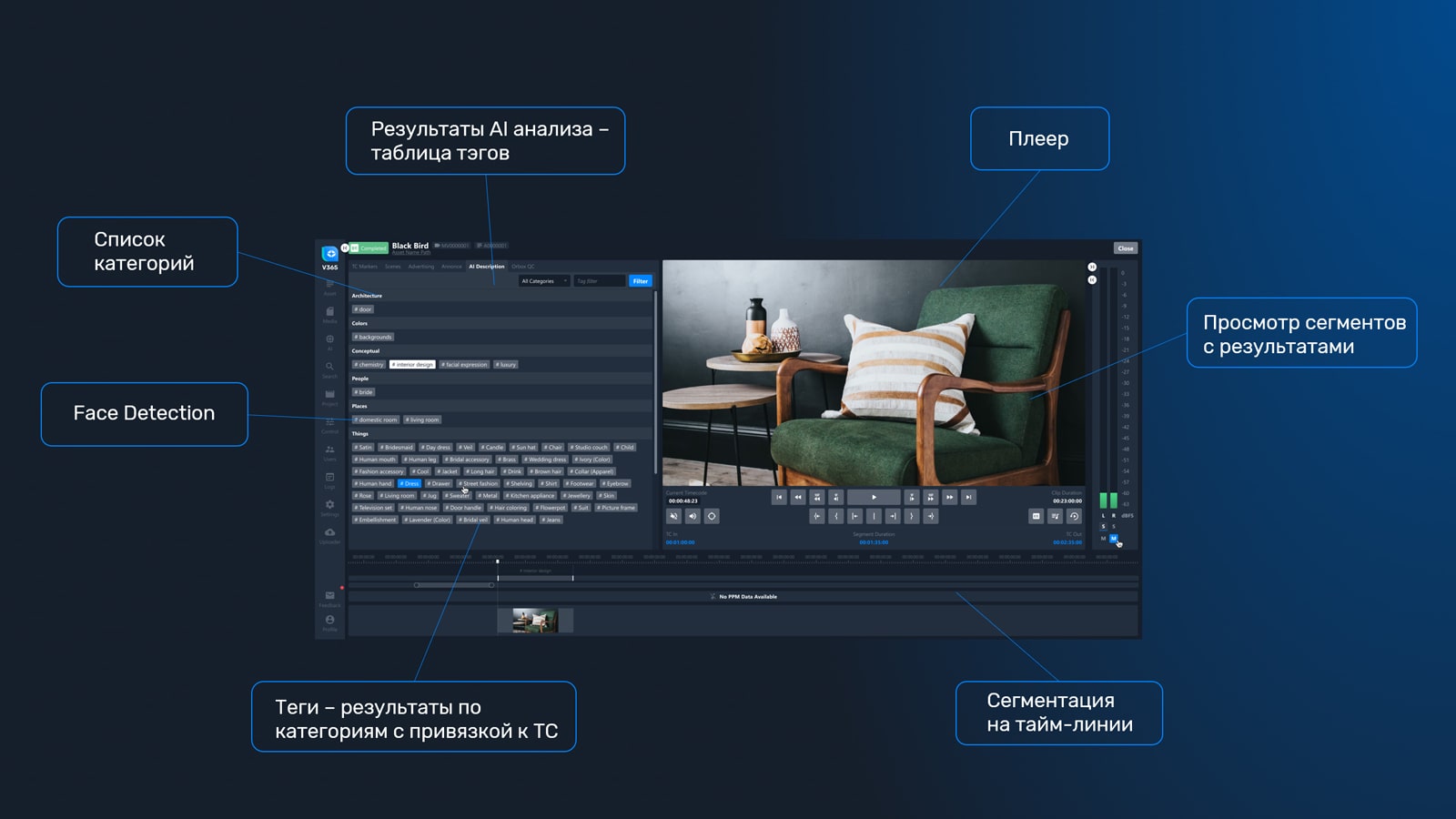Toggle solo on the left audio channel
This screenshot has width=1456, height=819.
tap(1103, 526)
